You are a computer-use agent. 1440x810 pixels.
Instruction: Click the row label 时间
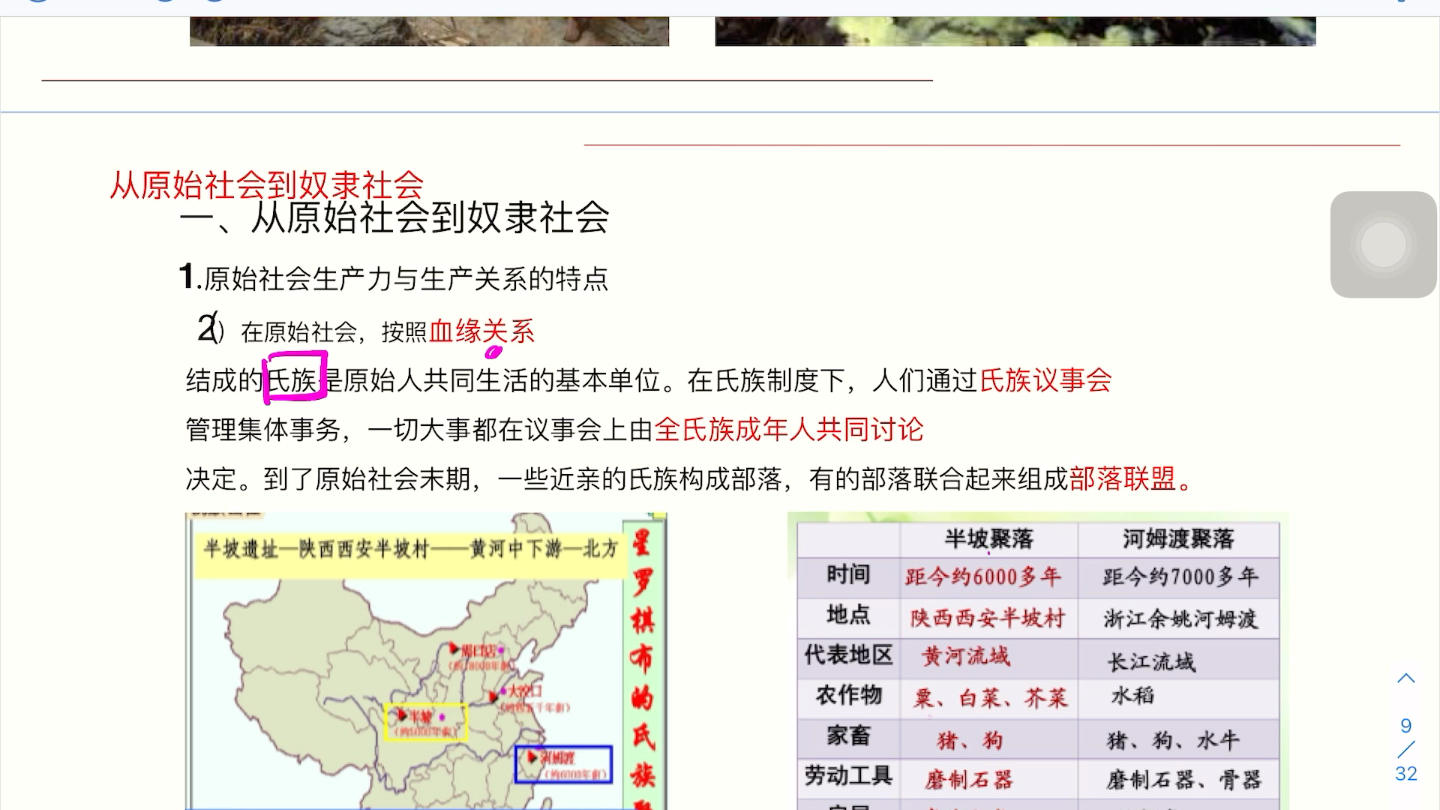[848, 575]
